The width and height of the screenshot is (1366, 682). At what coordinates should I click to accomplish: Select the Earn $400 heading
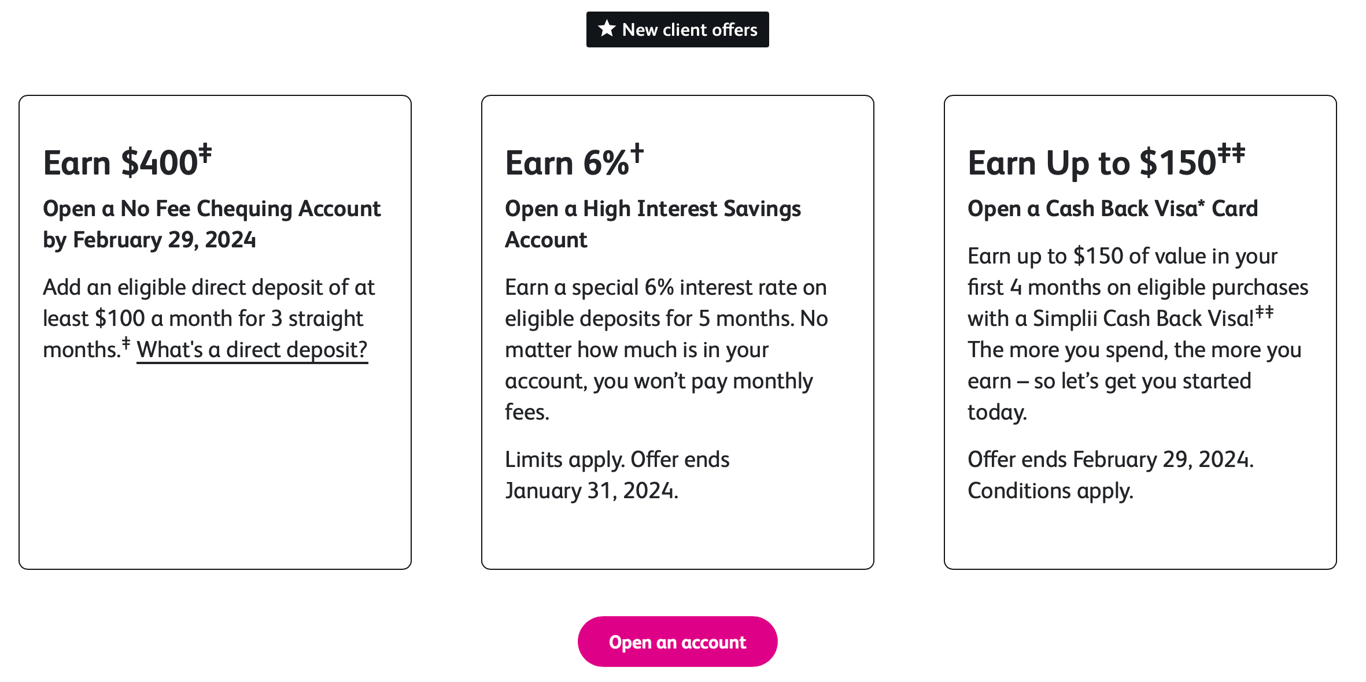(128, 162)
